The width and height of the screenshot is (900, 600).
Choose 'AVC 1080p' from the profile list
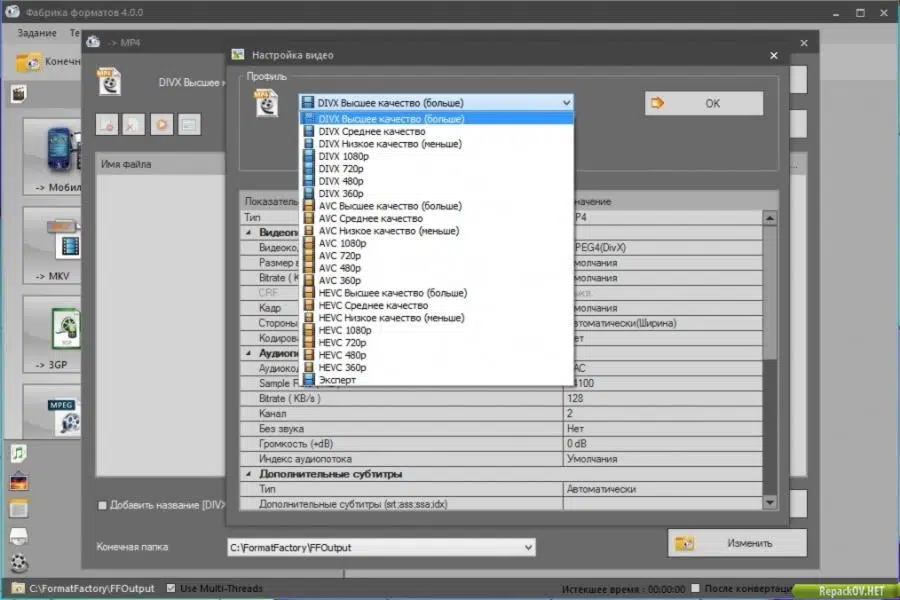(342, 243)
